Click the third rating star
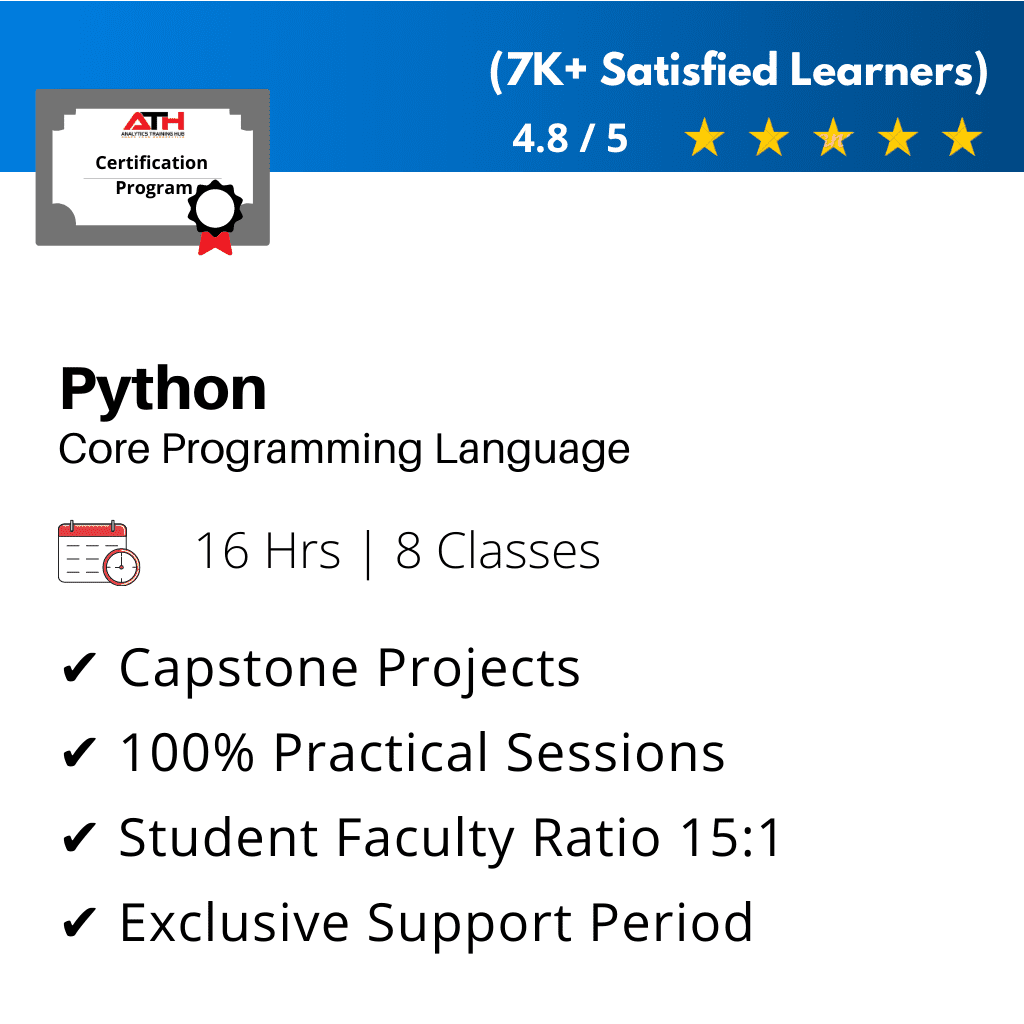 tap(833, 138)
